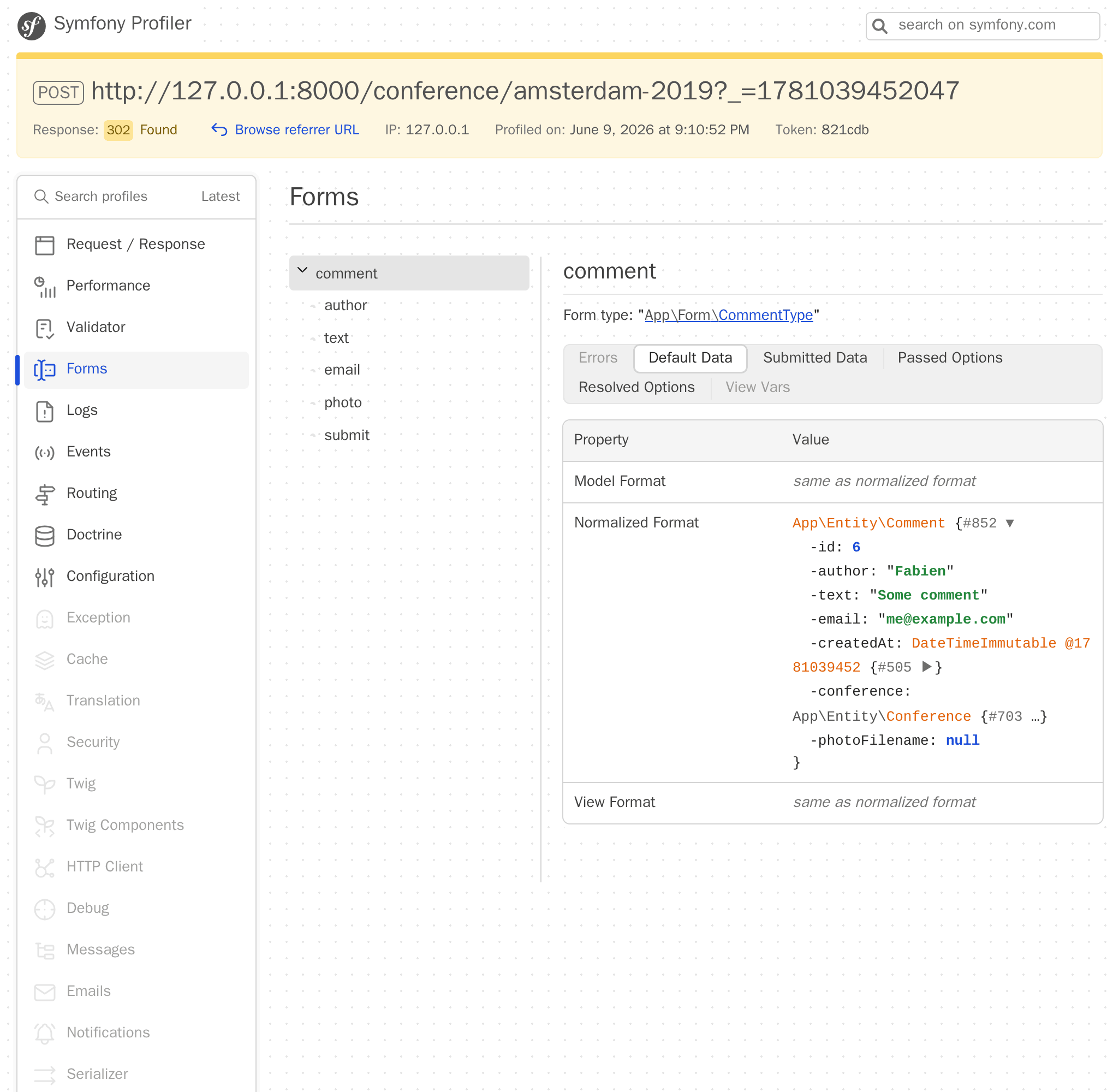Open the Resolved Options tab
This screenshot has width=1119, height=1092.
(x=636, y=388)
